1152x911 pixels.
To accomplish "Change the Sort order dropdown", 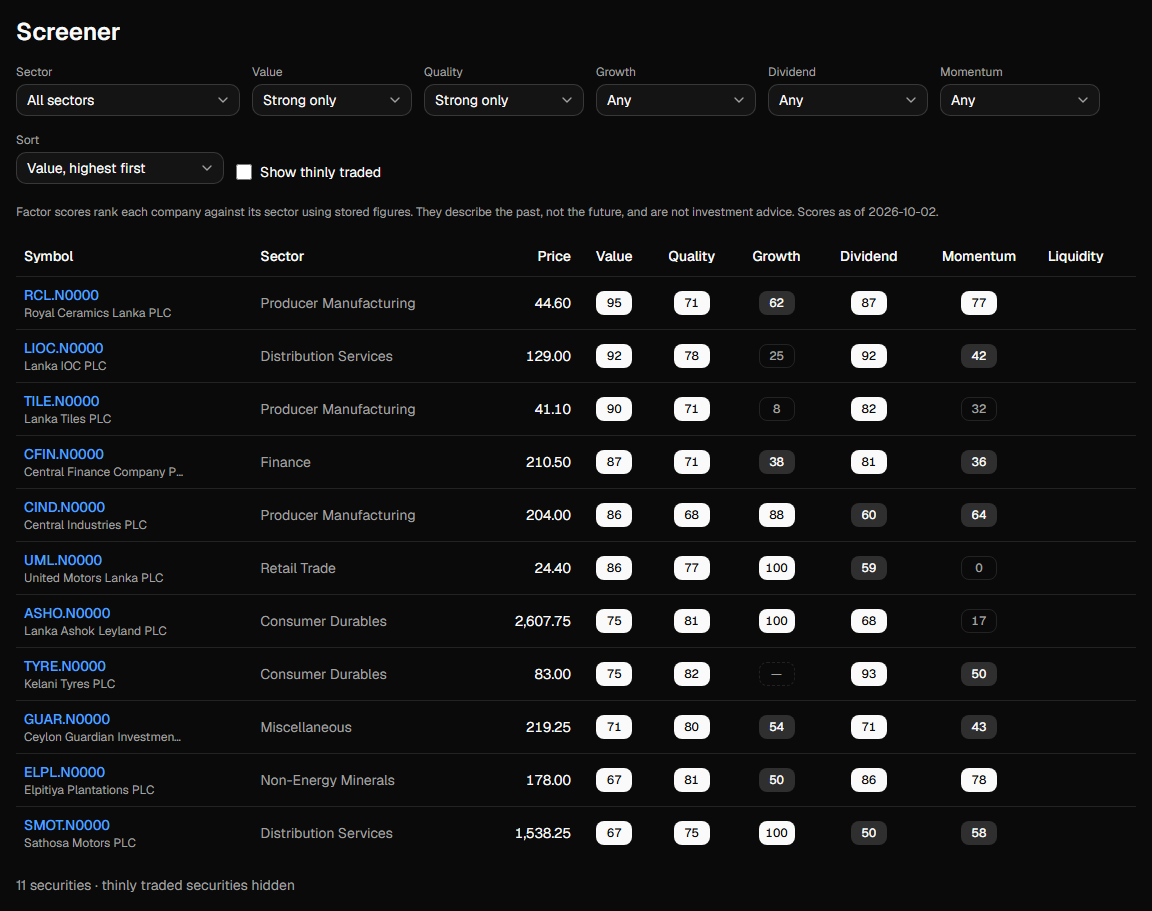I will click(x=120, y=168).
